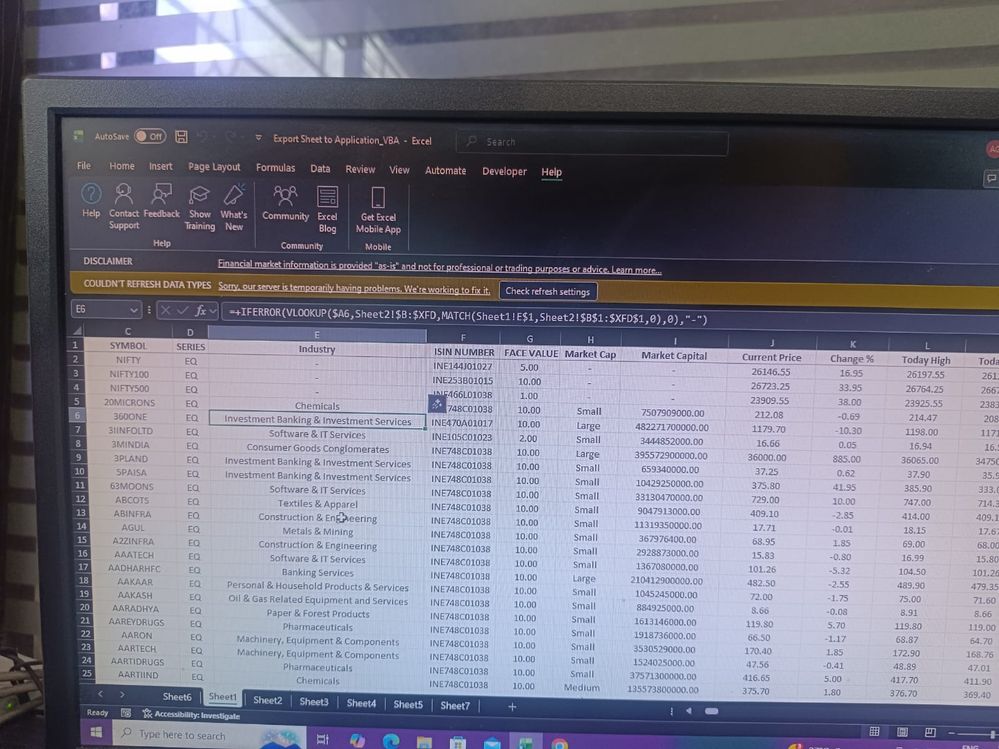Screen dimensions: 999x749
Task: Click Accessibility: Investigate in status bar
Action: coord(192,715)
